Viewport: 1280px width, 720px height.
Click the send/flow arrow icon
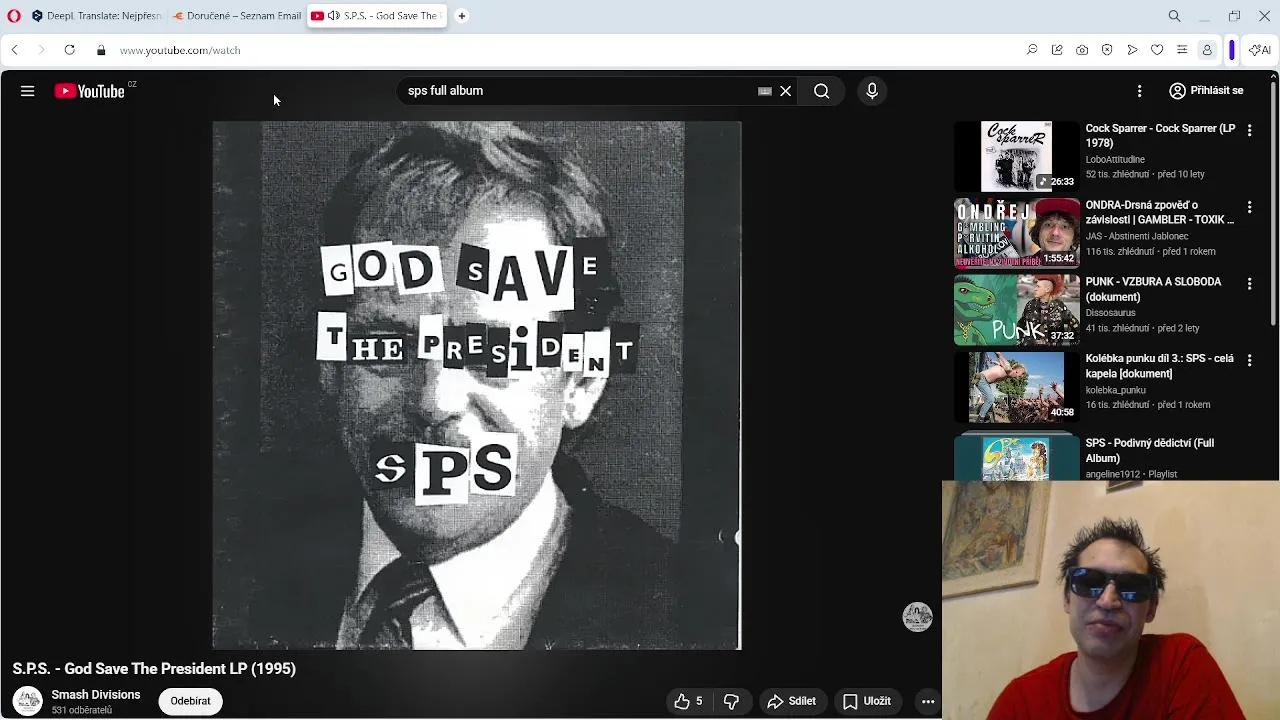1132,50
